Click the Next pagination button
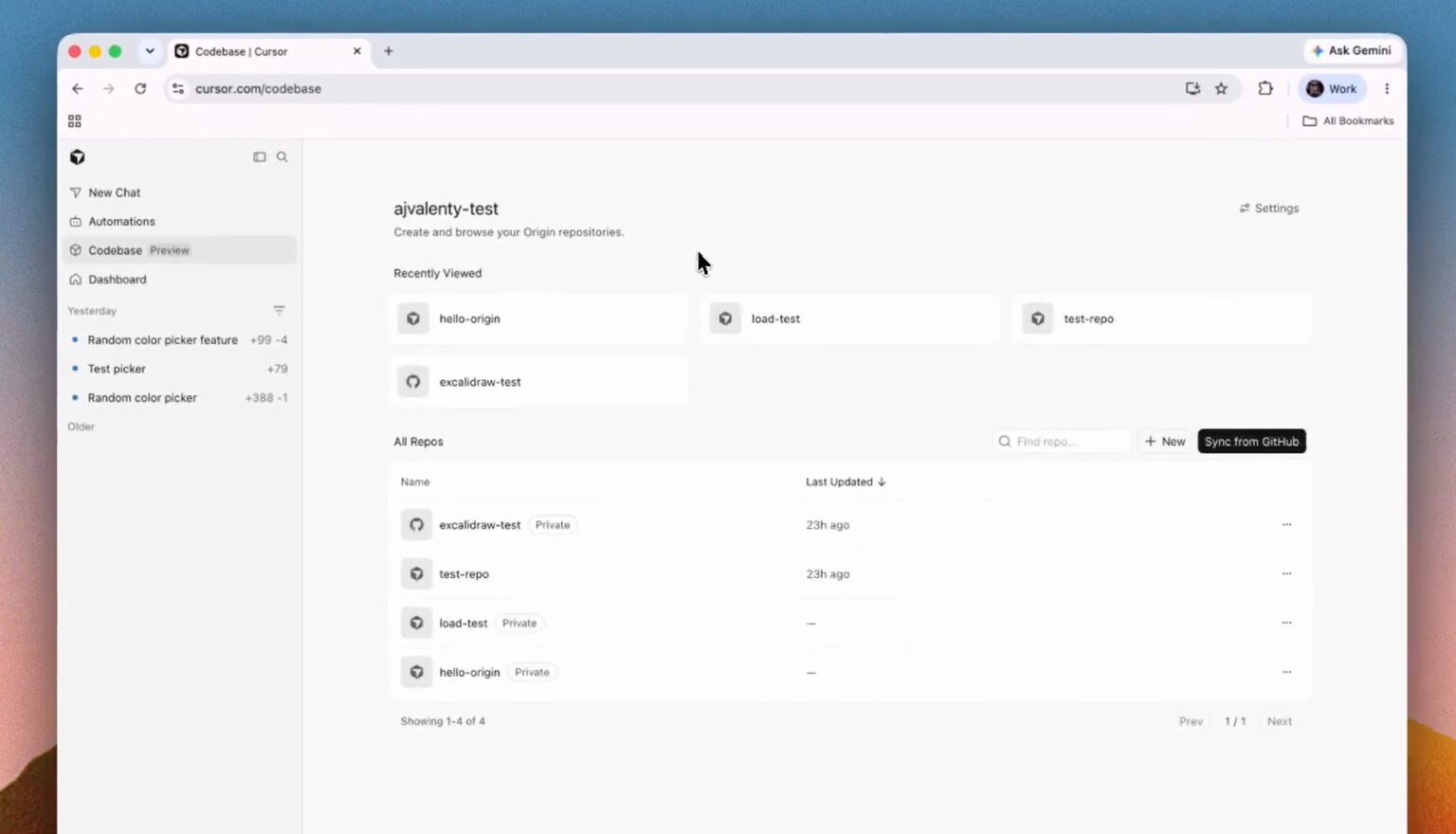 click(1280, 722)
